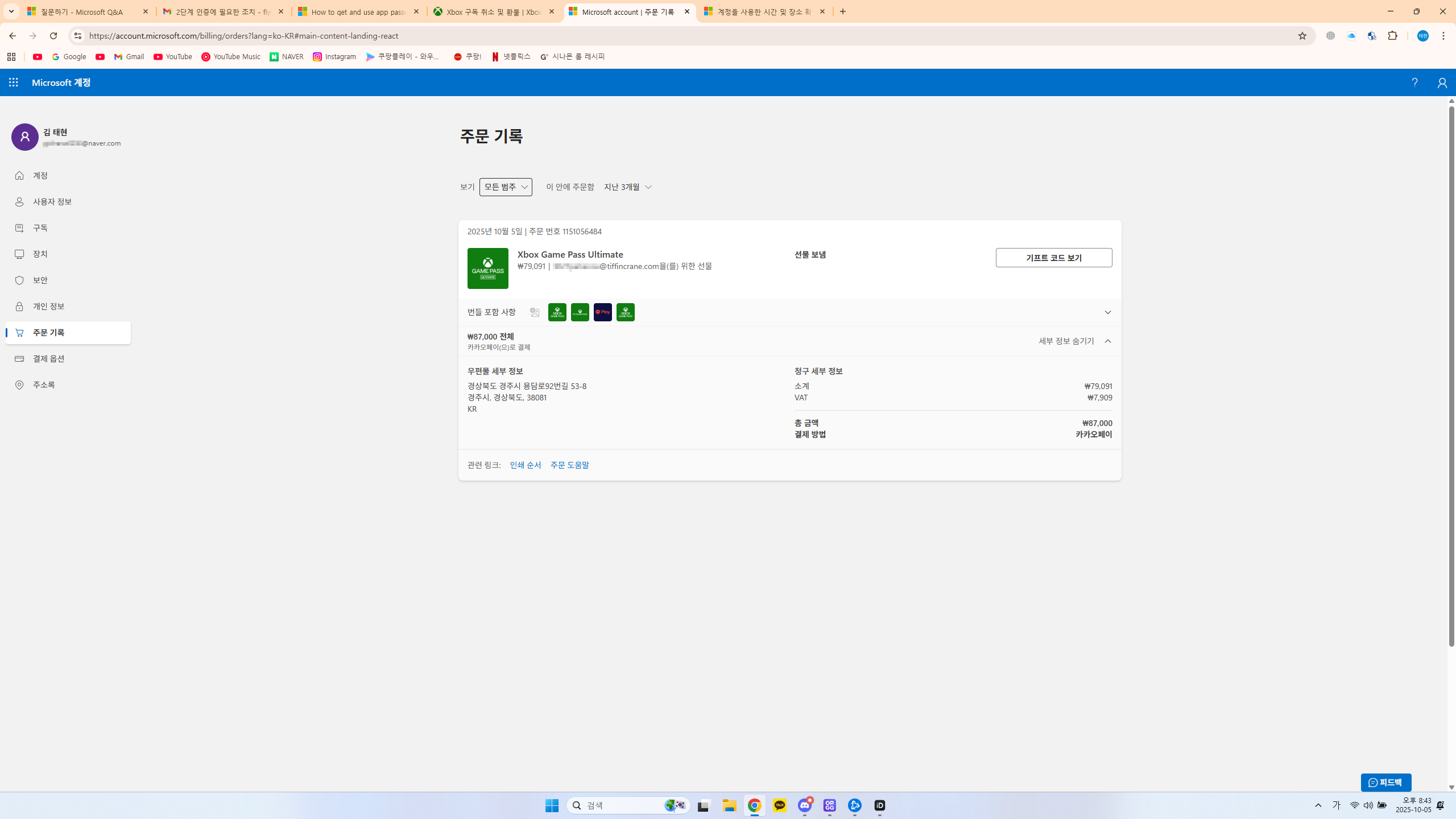Reload the page
The height and width of the screenshot is (819, 1456).
tap(53, 36)
